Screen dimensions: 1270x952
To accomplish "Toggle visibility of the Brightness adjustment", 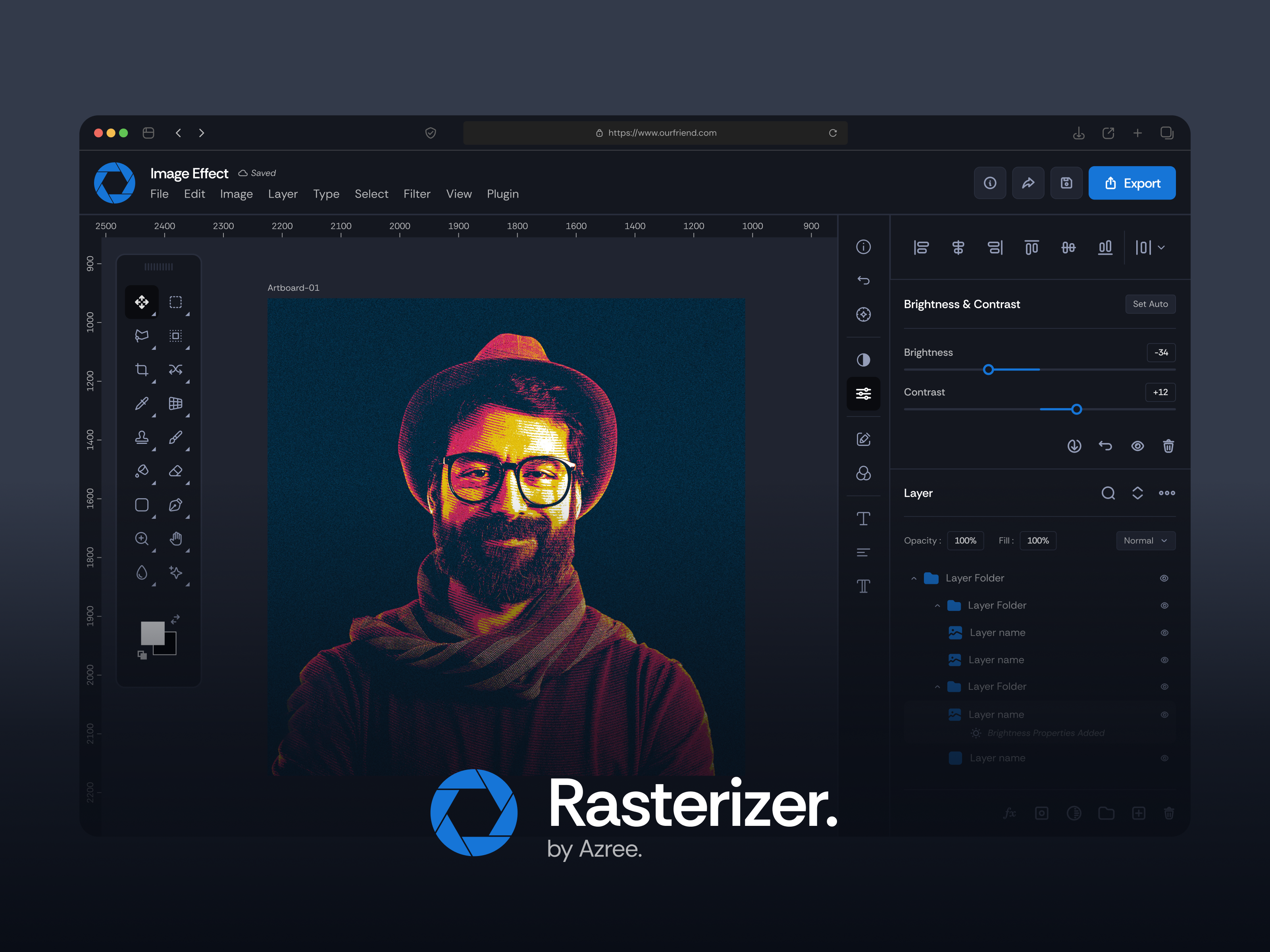I will [x=1137, y=446].
